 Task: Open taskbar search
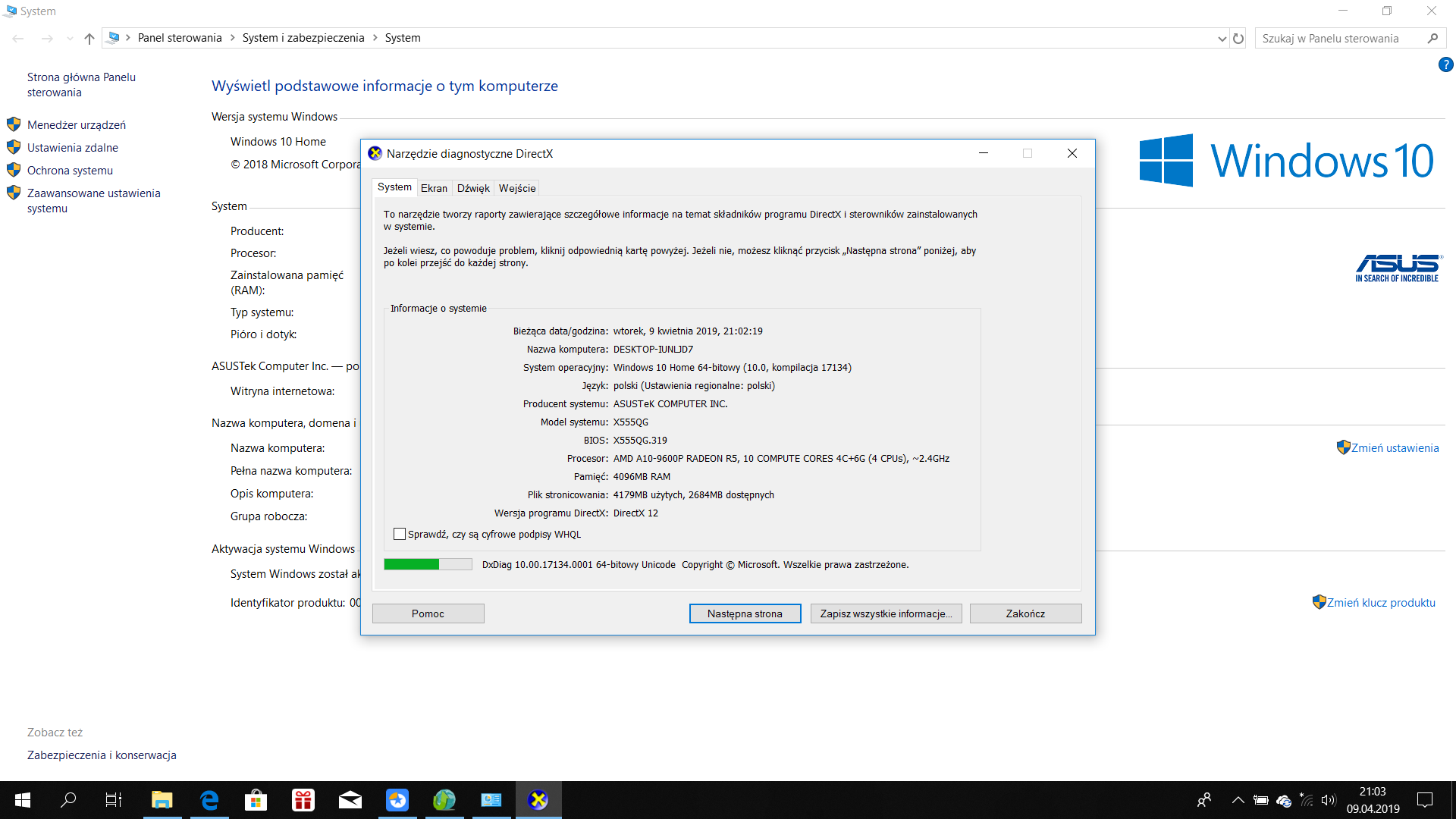click(x=68, y=800)
